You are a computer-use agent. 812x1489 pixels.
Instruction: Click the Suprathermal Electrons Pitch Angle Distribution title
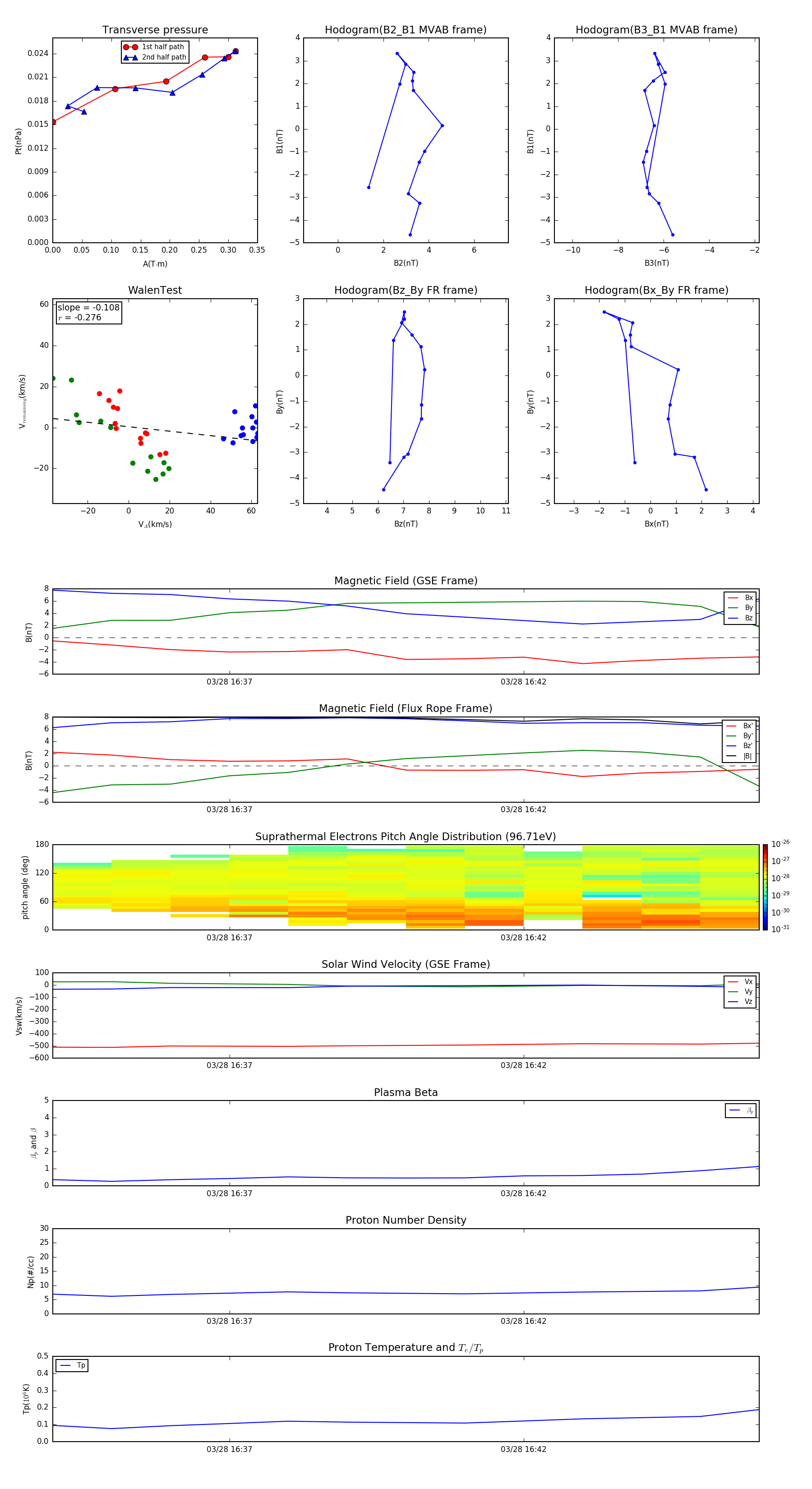[406, 837]
